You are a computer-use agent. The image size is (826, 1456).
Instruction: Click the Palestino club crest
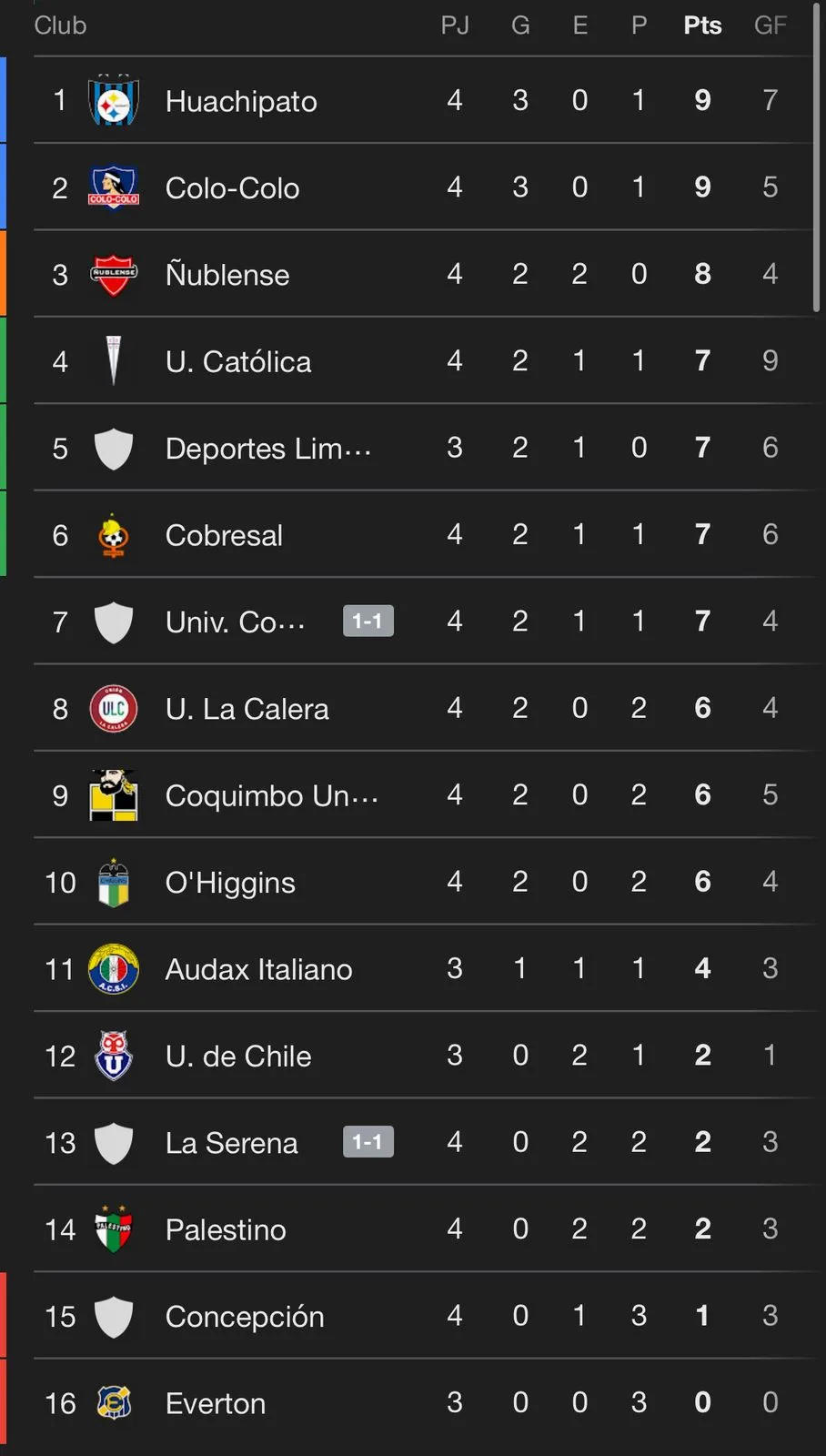point(114,1229)
